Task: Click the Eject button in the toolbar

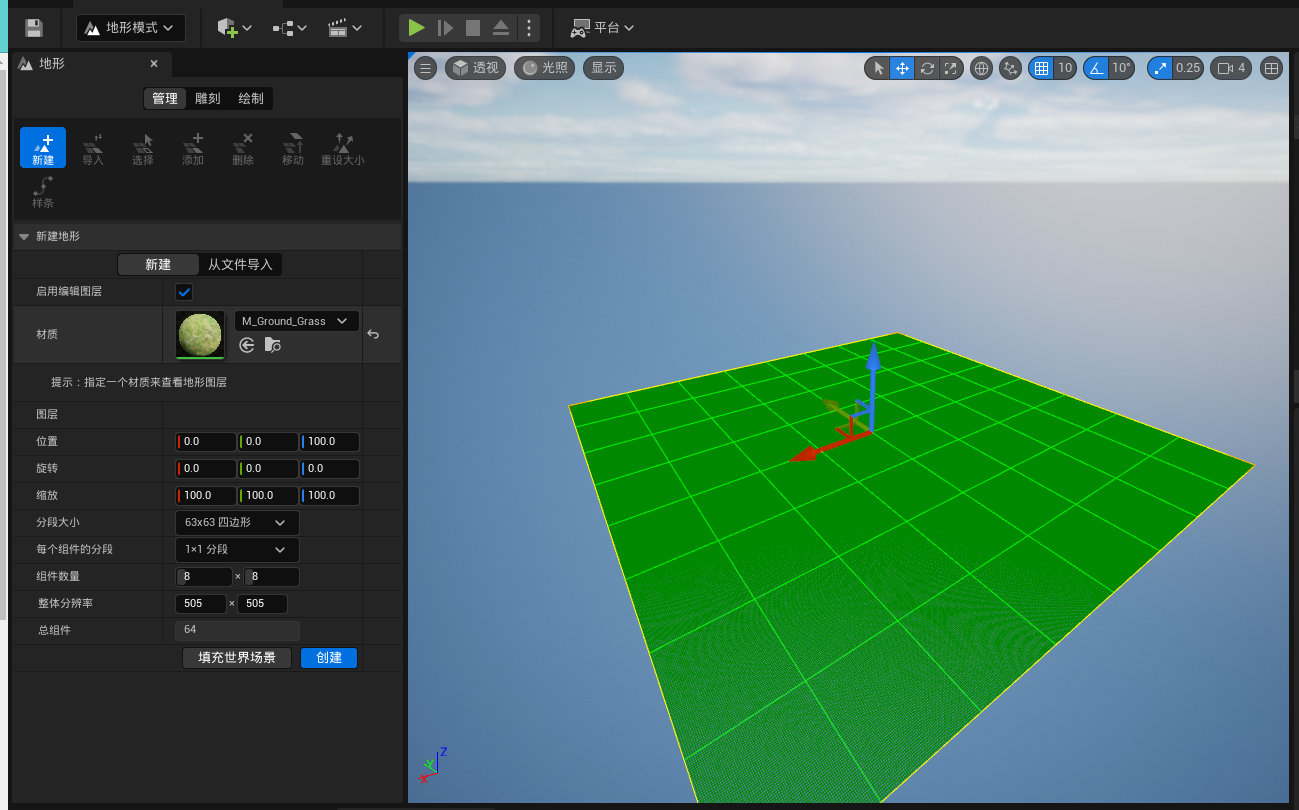Action: (502, 28)
